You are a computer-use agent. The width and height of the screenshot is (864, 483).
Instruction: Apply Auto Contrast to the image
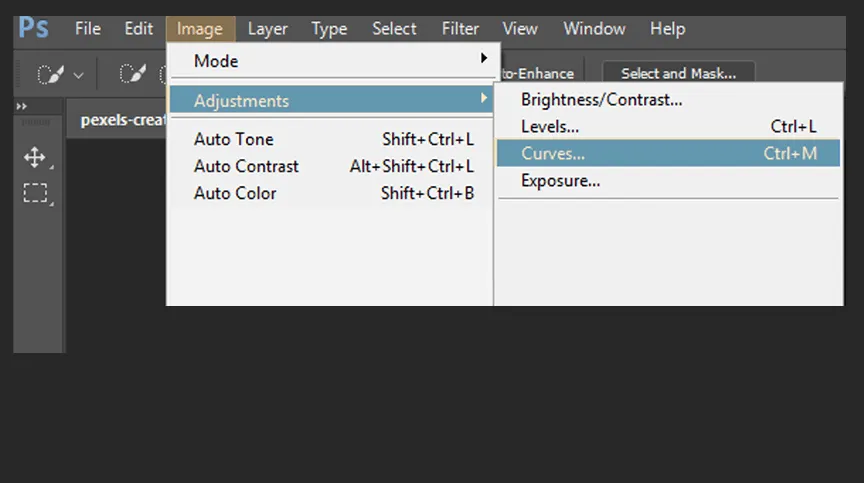(331, 166)
